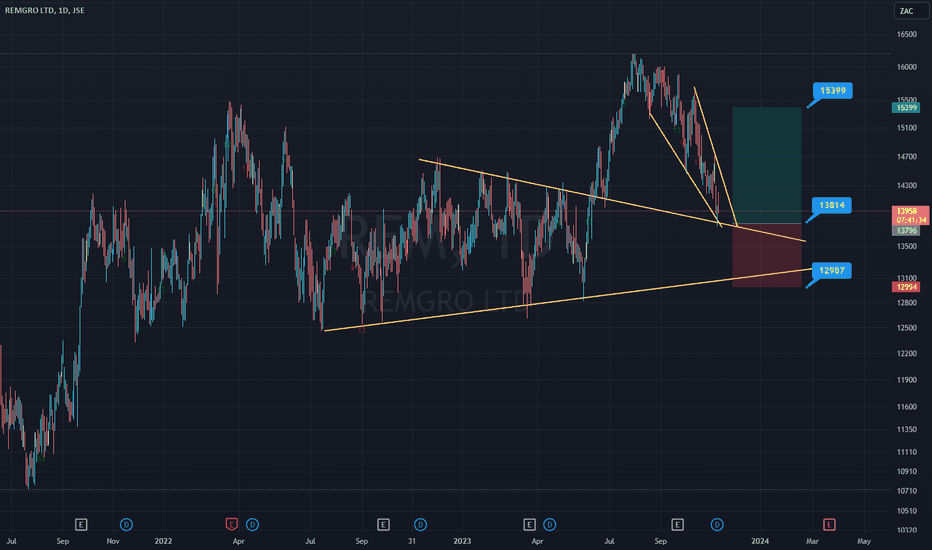Click the earnings E icon after Sep 2023
Viewport: 932px width, 550px height.
pyautogui.click(x=678, y=524)
